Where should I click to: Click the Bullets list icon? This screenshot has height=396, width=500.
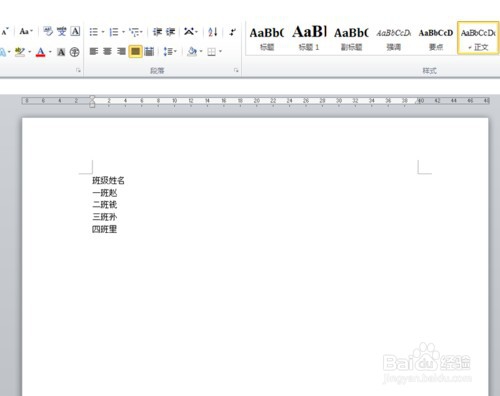click(94, 32)
